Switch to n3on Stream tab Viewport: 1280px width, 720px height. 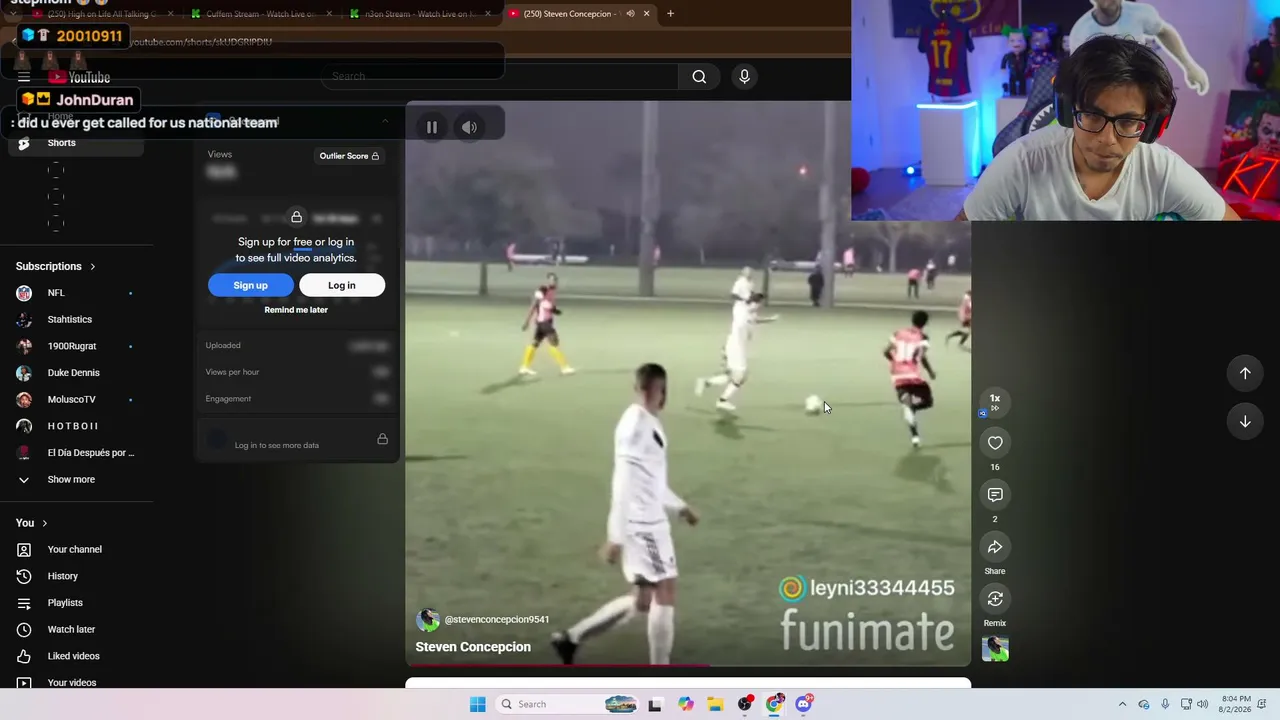420,14
